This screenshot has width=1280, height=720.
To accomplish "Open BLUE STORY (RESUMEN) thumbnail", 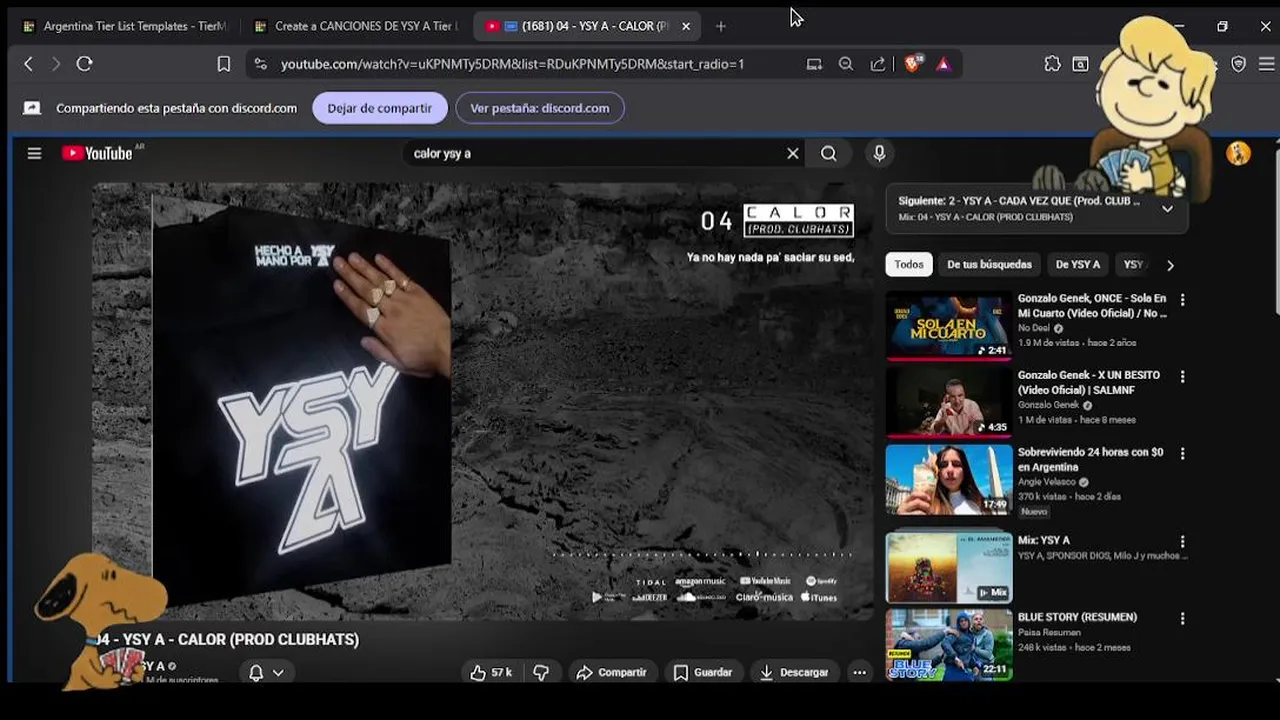I will click(x=948, y=644).
